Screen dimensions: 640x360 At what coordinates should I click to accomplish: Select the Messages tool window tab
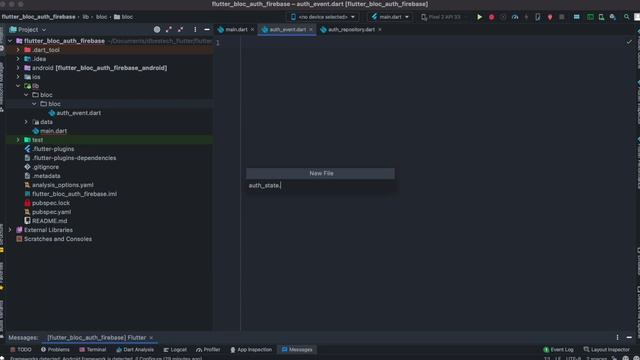coord(297,349)
